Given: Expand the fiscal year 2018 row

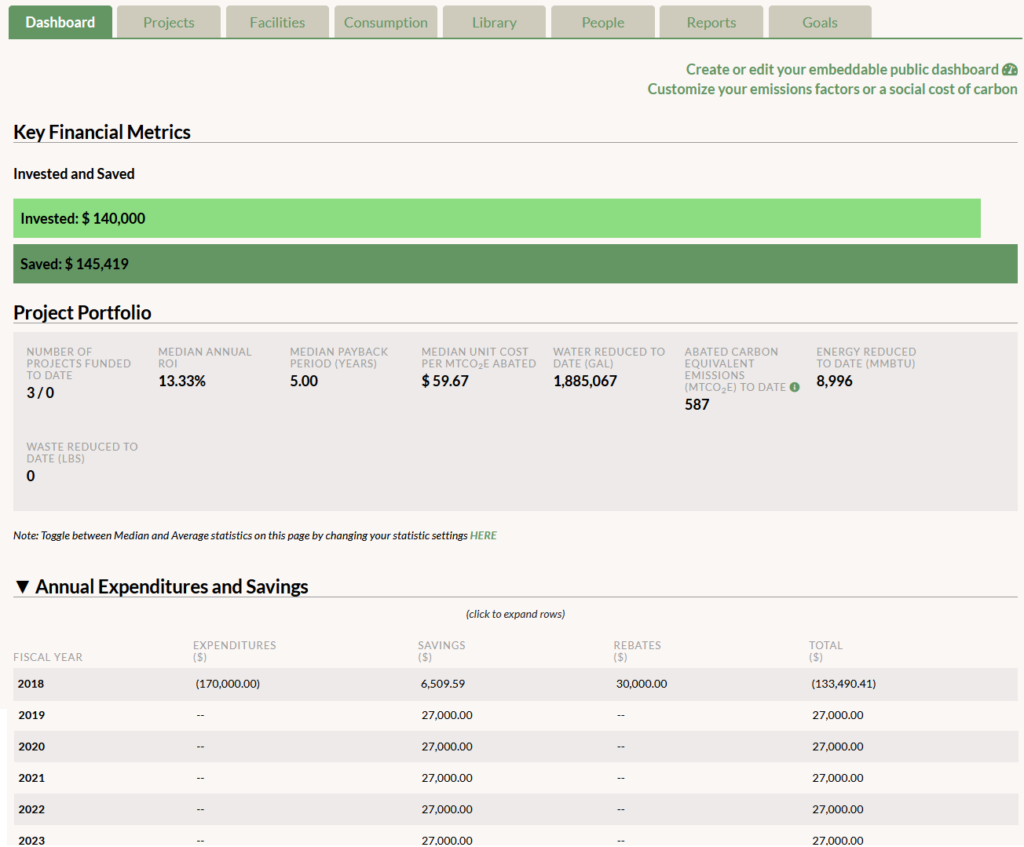Looking at the screenshot, I should click(x=515, y=684).
